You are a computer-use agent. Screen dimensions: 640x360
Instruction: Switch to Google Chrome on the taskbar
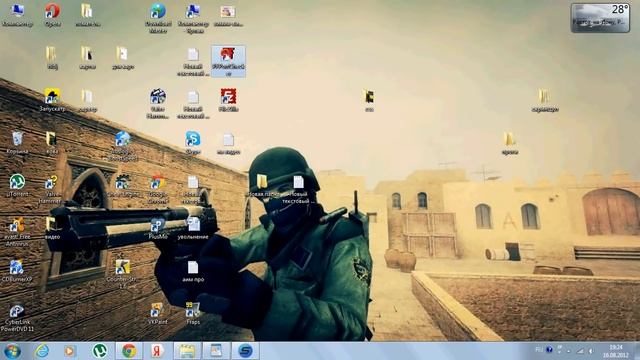click(129, 351)
